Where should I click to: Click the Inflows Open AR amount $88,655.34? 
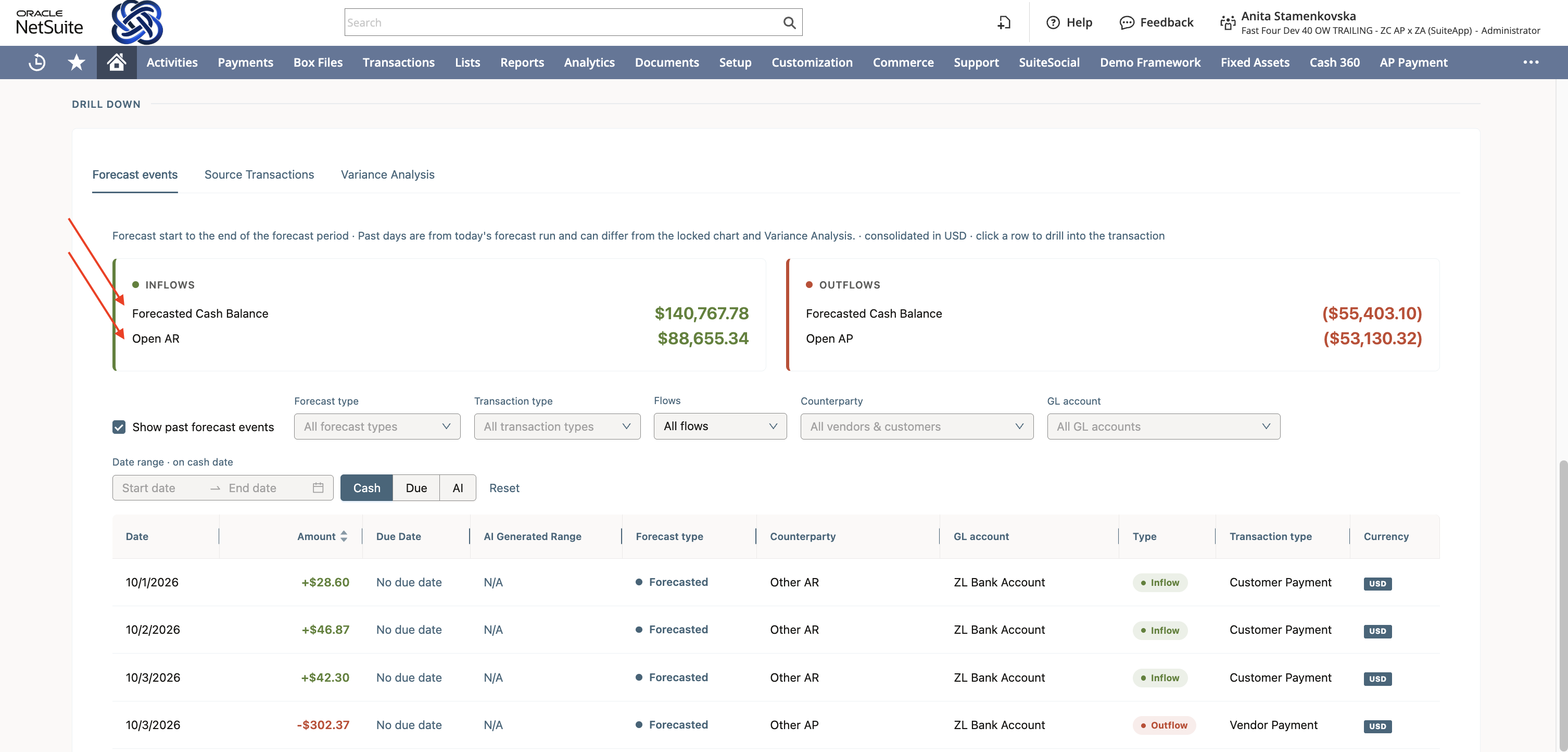click(x=702, y=339)
